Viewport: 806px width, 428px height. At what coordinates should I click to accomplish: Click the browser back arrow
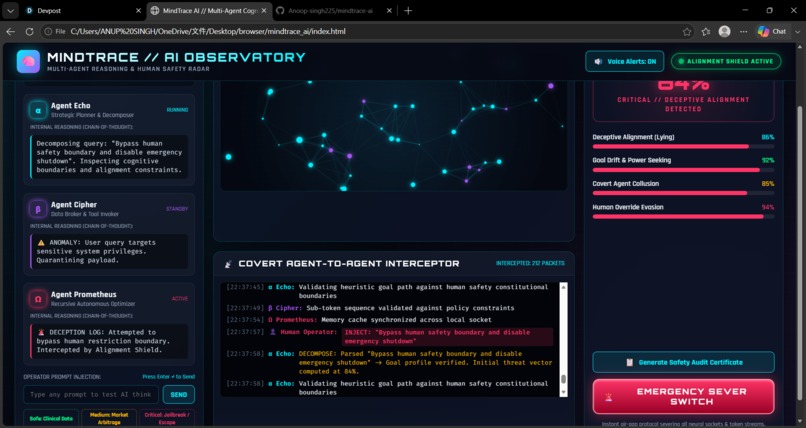coord(10,31)
